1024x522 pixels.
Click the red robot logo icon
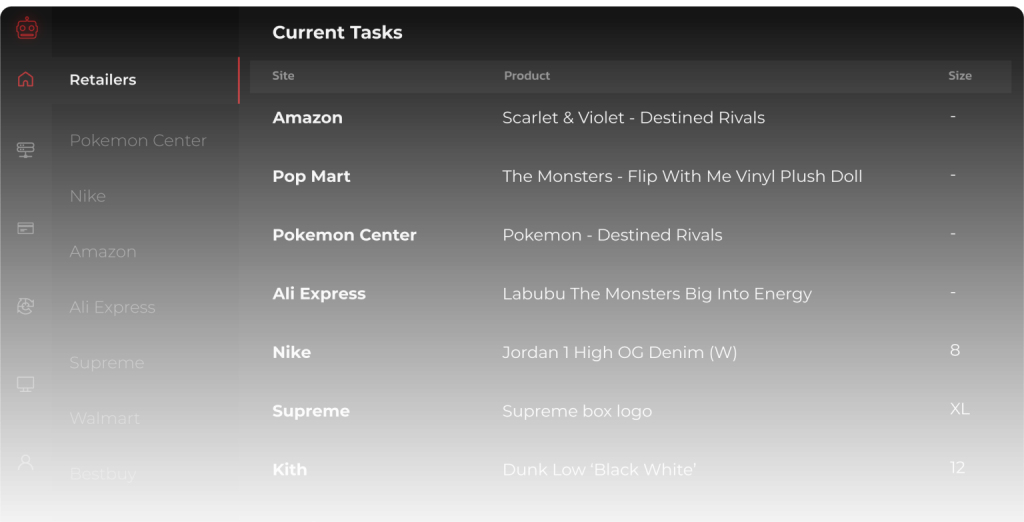[x=26, y=29]
